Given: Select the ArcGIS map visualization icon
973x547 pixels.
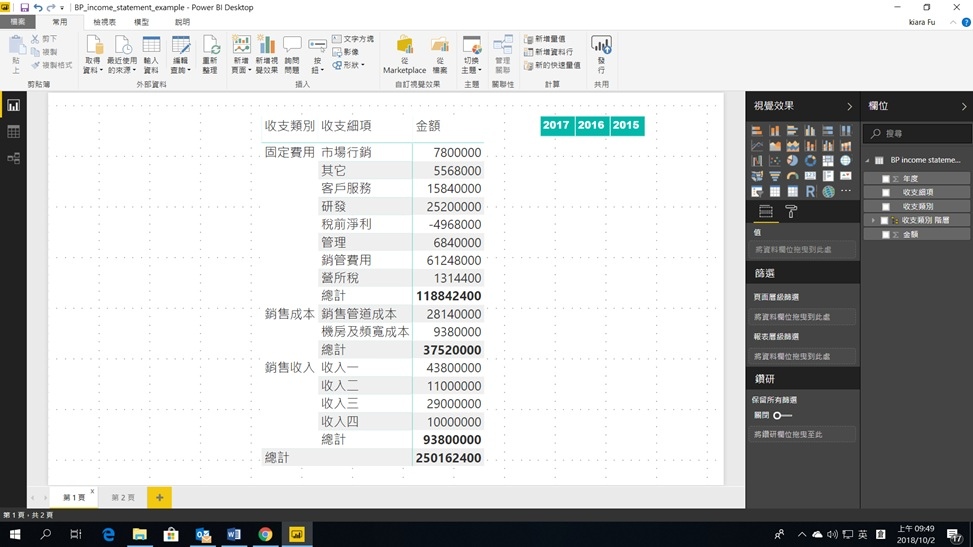Looking at the screenshot, I should pos(828,191).
